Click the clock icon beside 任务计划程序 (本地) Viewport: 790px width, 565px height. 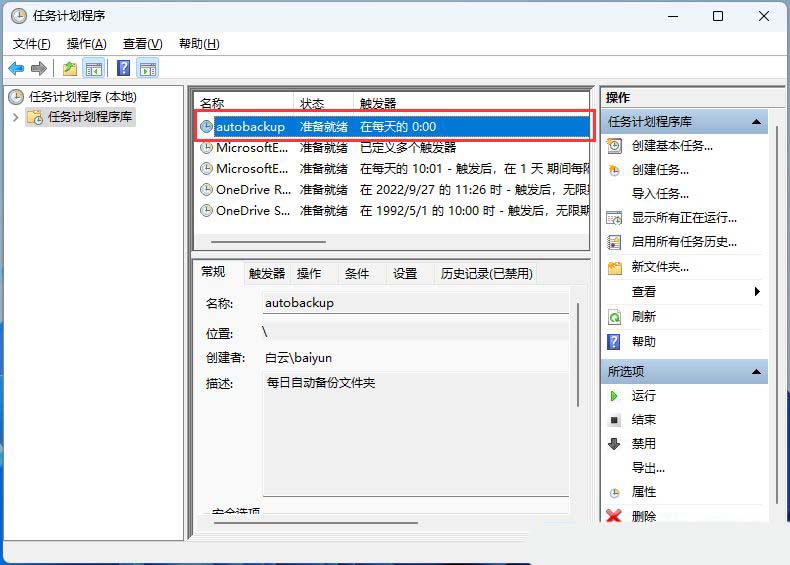tap(16, 96)
